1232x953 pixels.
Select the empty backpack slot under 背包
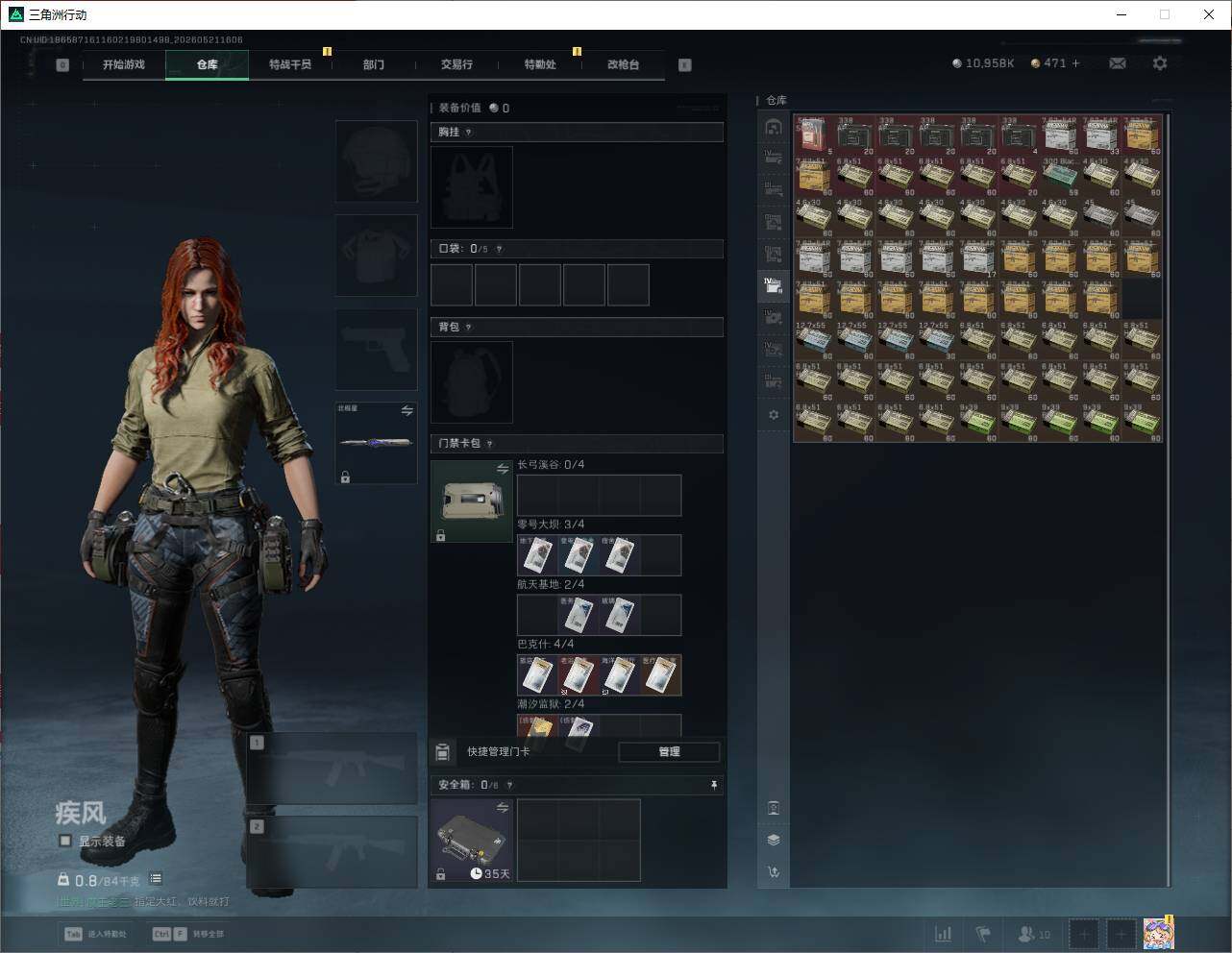(x=472, y=382)
